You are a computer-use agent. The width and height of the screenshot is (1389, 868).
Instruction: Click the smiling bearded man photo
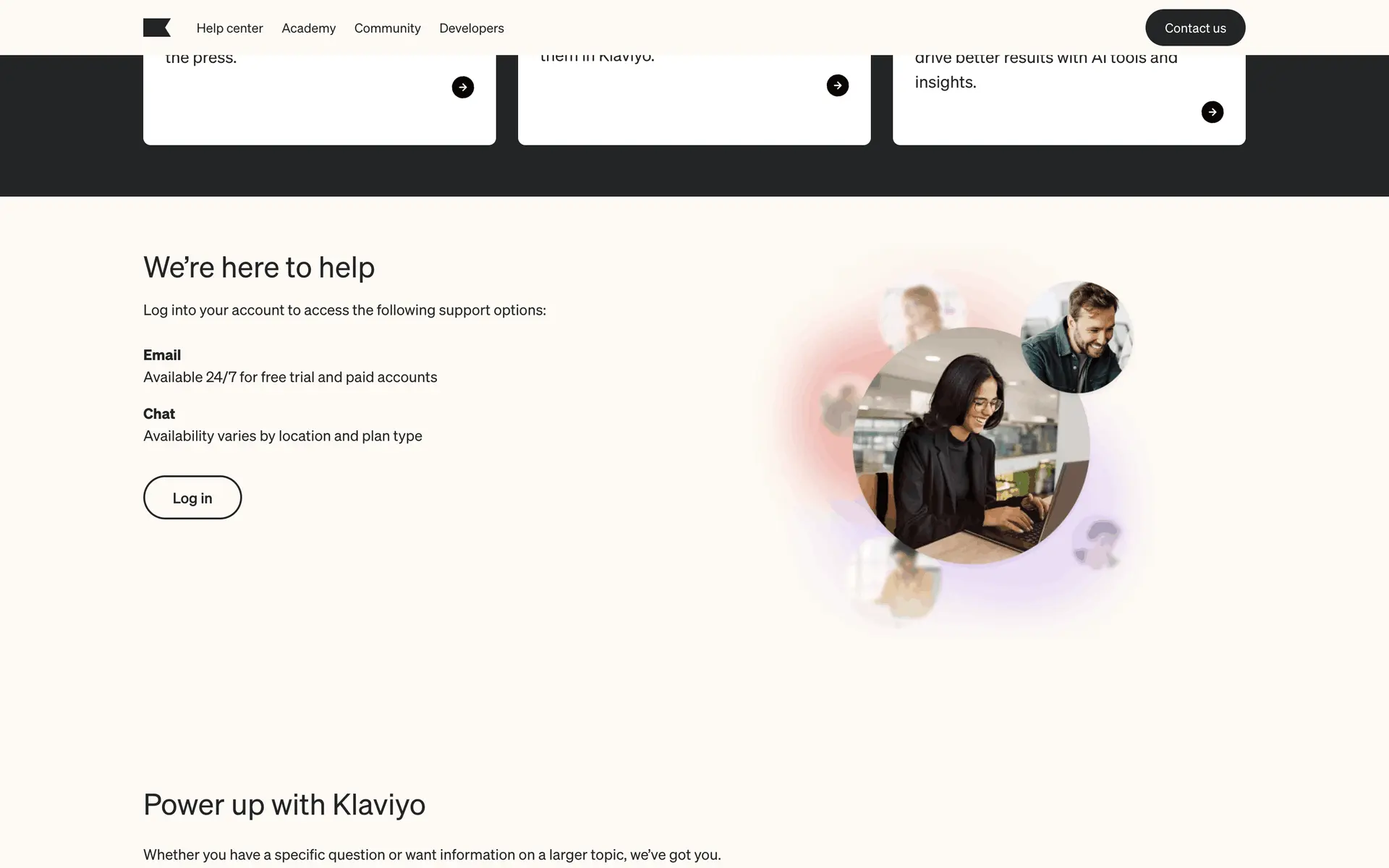(1076, 337)
